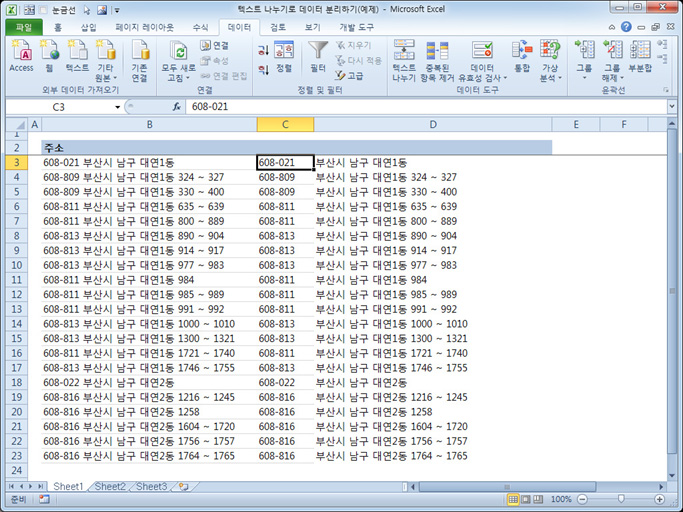Launch Text to Columns (텍스트 나누기)
Image resolution: width=683 pixels, height=512 pixels.
coord(404,61)
